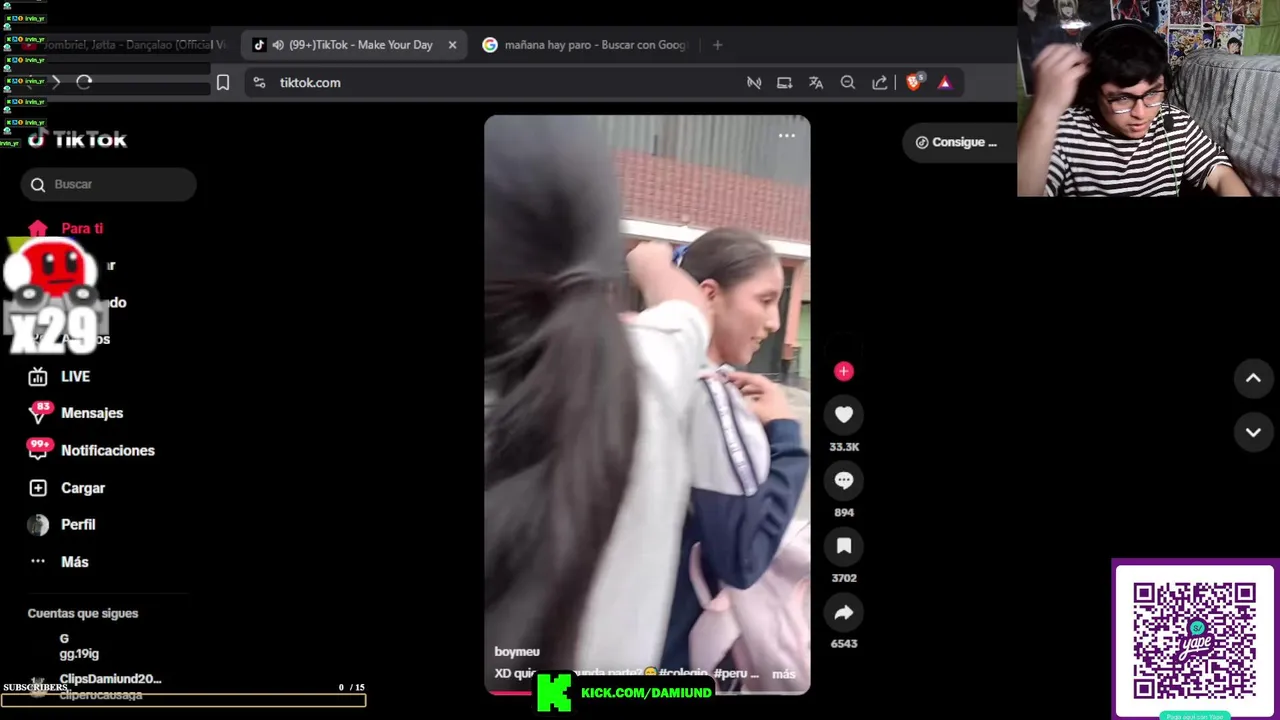The image size is (1280, 720).
Task: Select the search magnifier icon in Buscar
Action: tap(38, 184)
